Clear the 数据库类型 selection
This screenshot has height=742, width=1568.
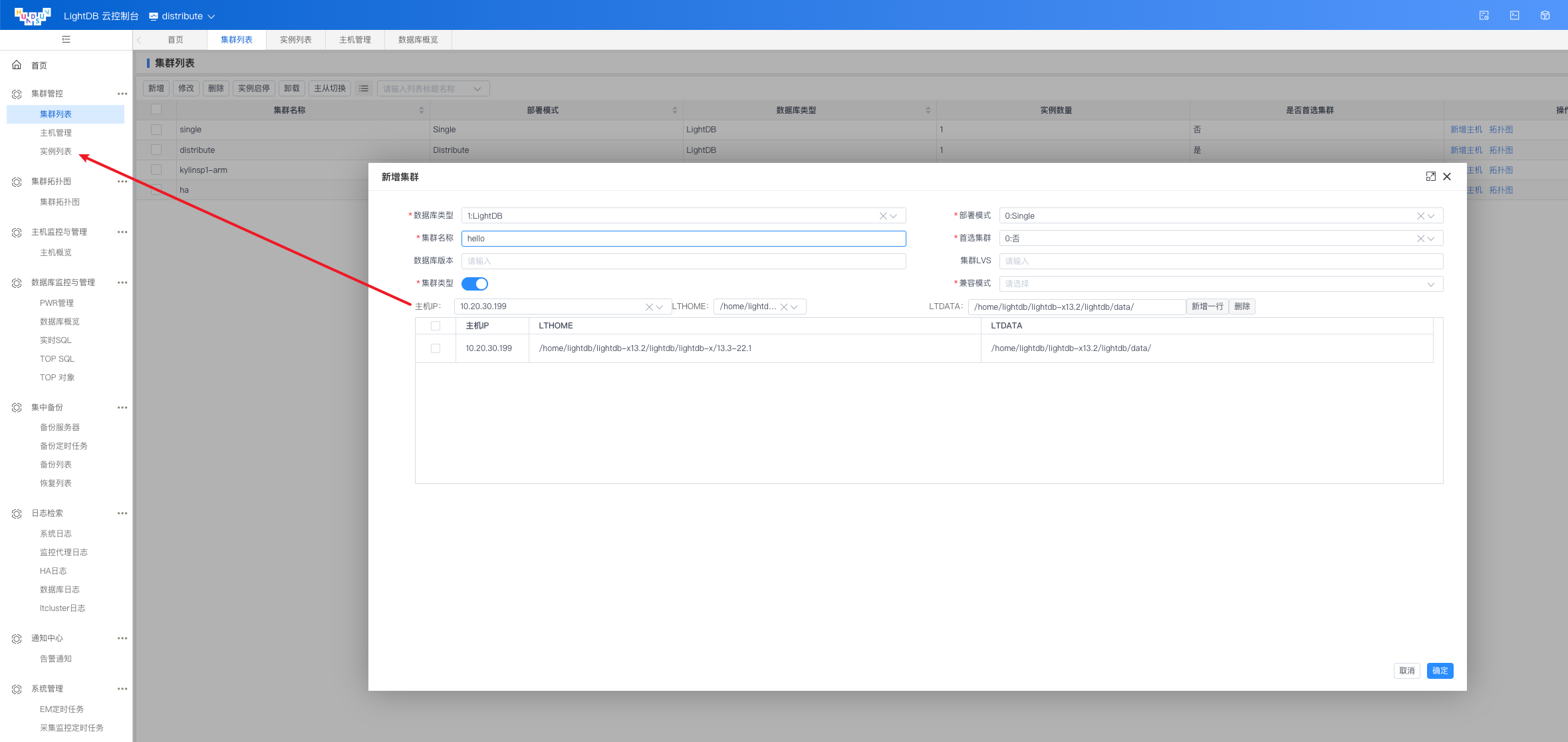coord(883,216)
